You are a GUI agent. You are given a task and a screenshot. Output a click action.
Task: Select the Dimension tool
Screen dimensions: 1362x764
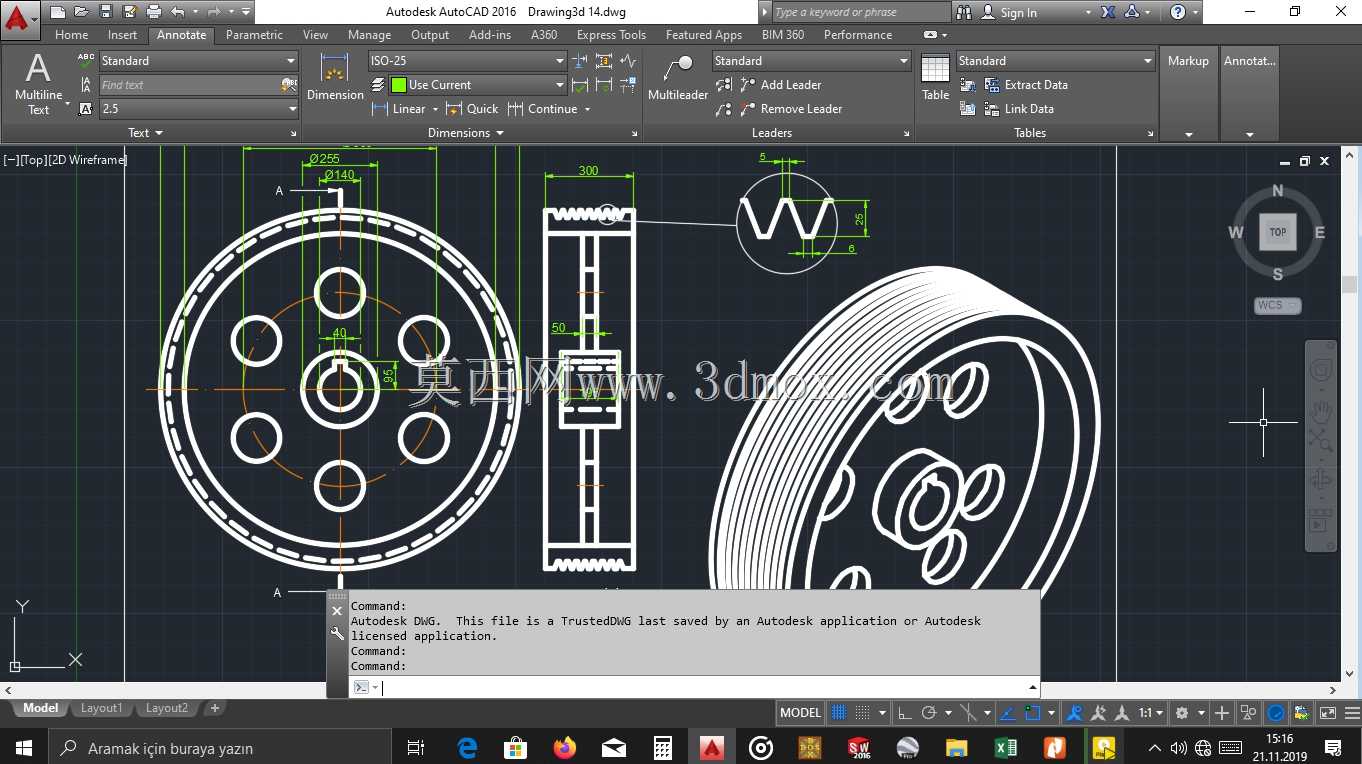coord(335,78)
